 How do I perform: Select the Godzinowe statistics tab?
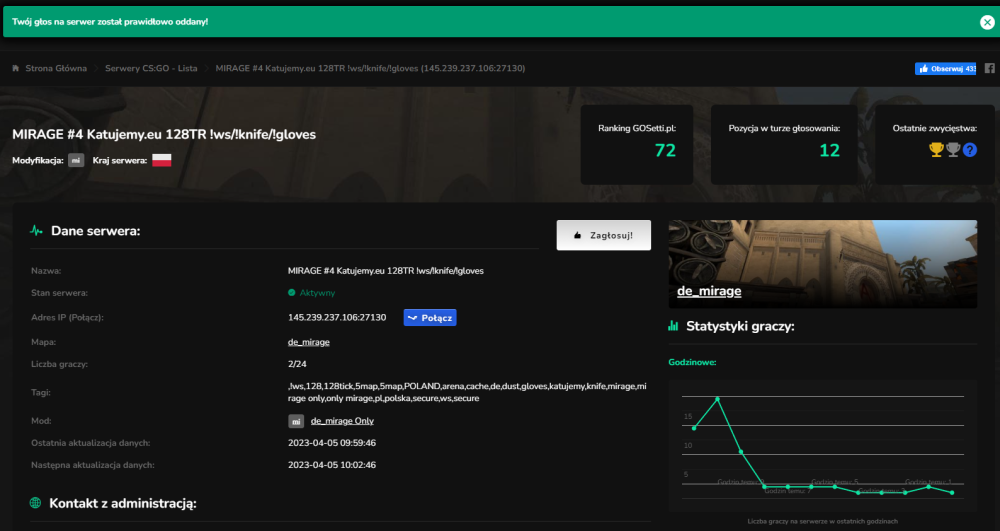click(x=692, y=362)
